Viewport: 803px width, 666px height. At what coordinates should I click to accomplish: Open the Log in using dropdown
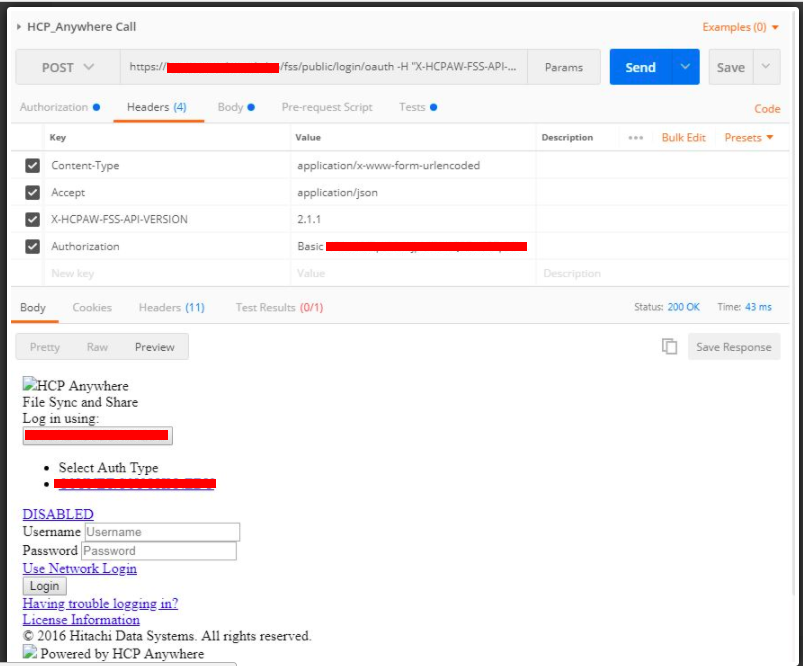(97, 435)
